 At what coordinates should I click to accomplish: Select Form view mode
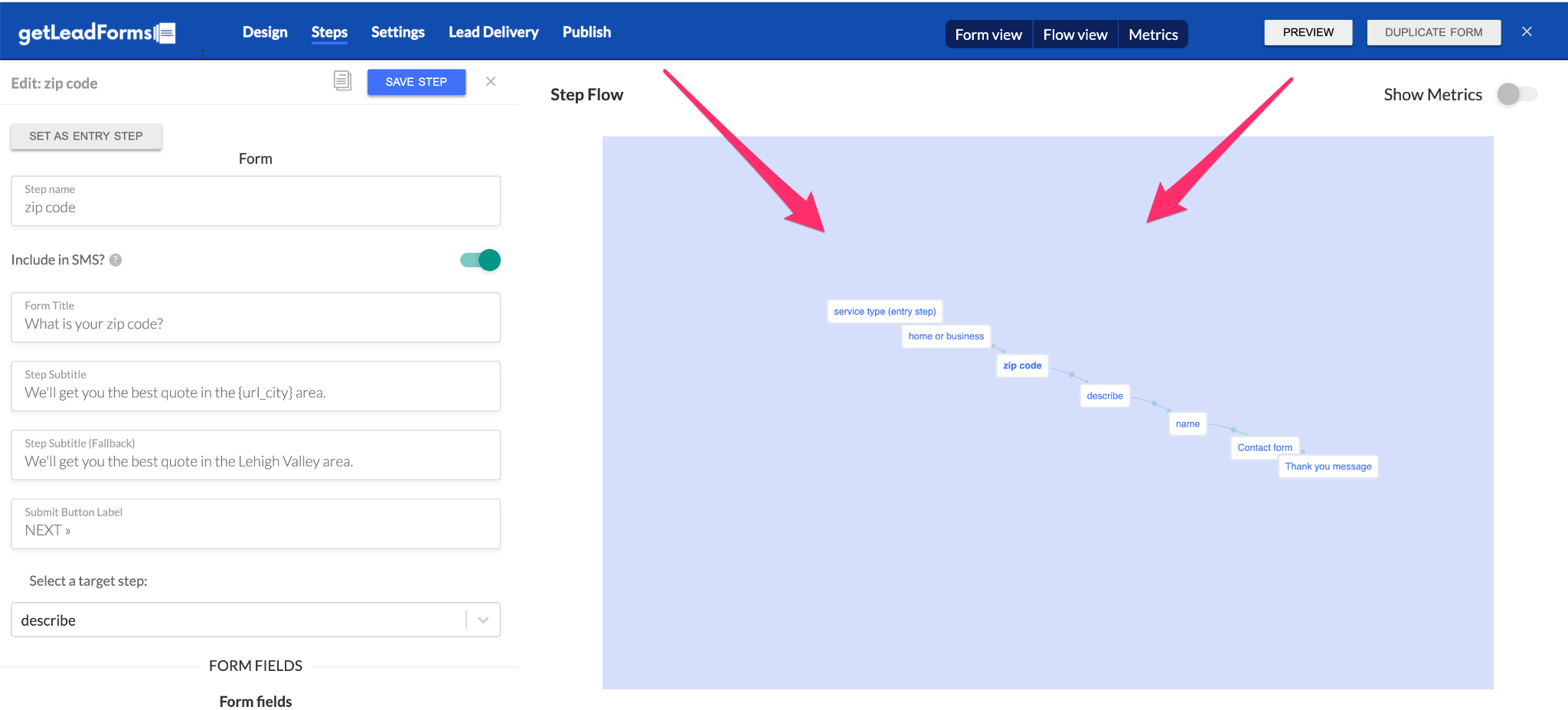click(x=988, y=34)
